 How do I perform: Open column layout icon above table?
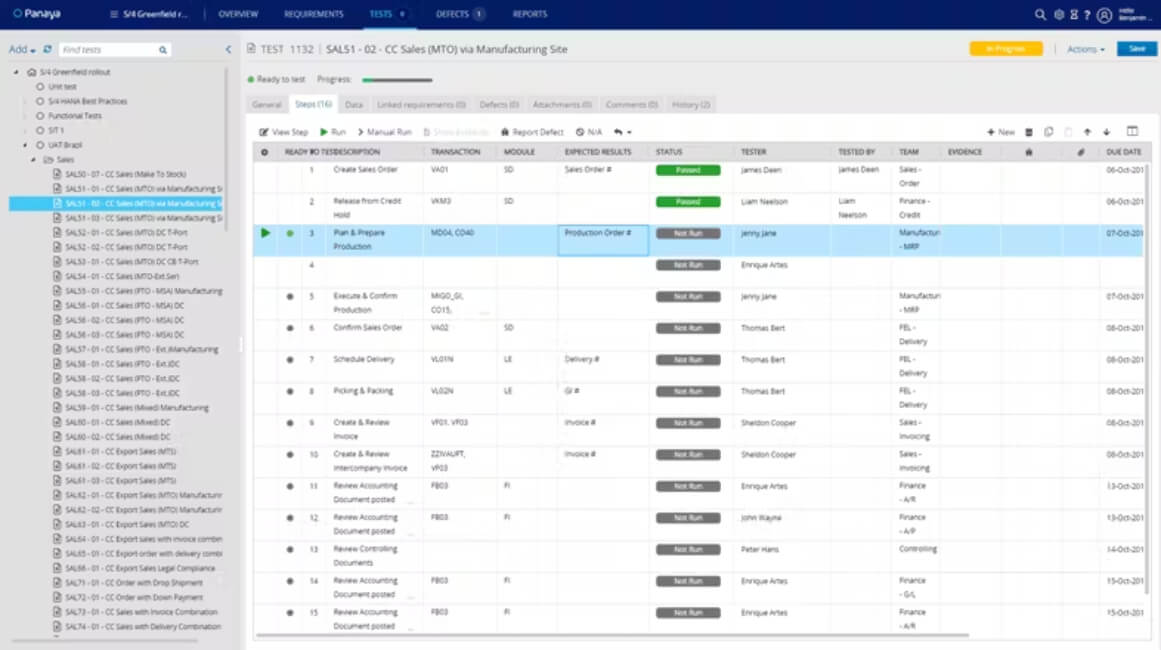1132,131
